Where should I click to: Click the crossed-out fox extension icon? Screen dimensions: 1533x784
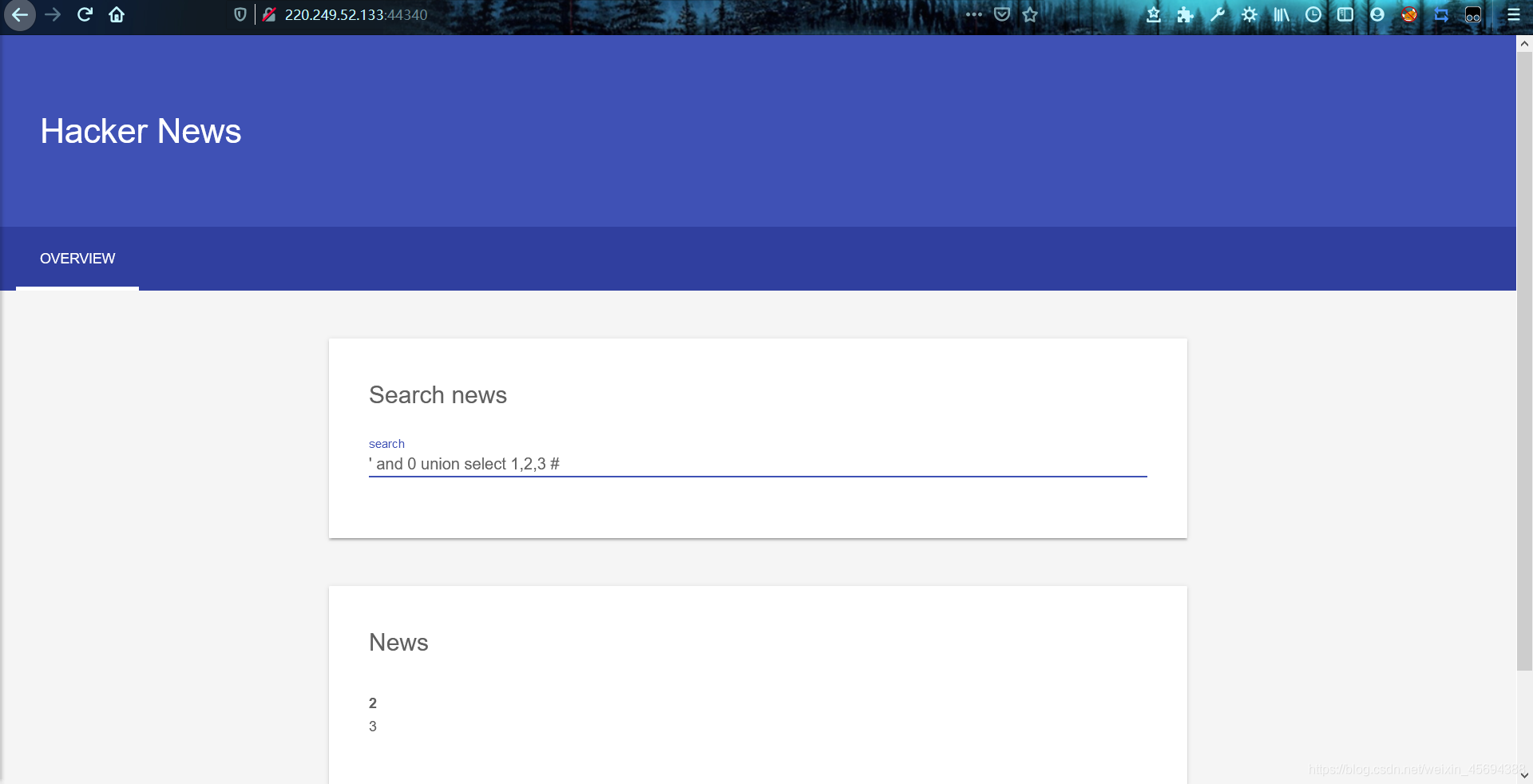click(x=1409, y=14)
